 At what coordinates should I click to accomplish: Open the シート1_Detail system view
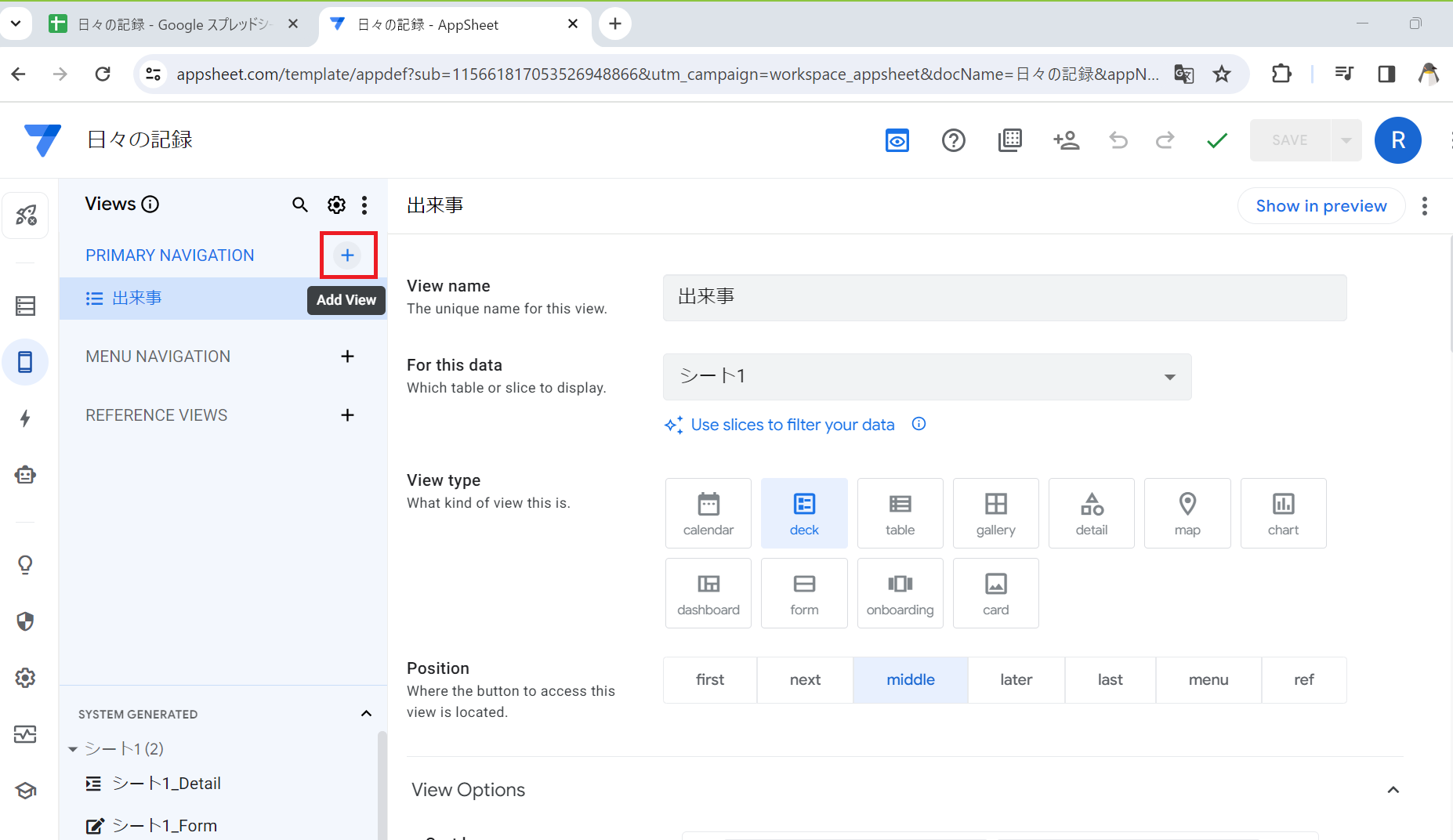coord(166,784)
